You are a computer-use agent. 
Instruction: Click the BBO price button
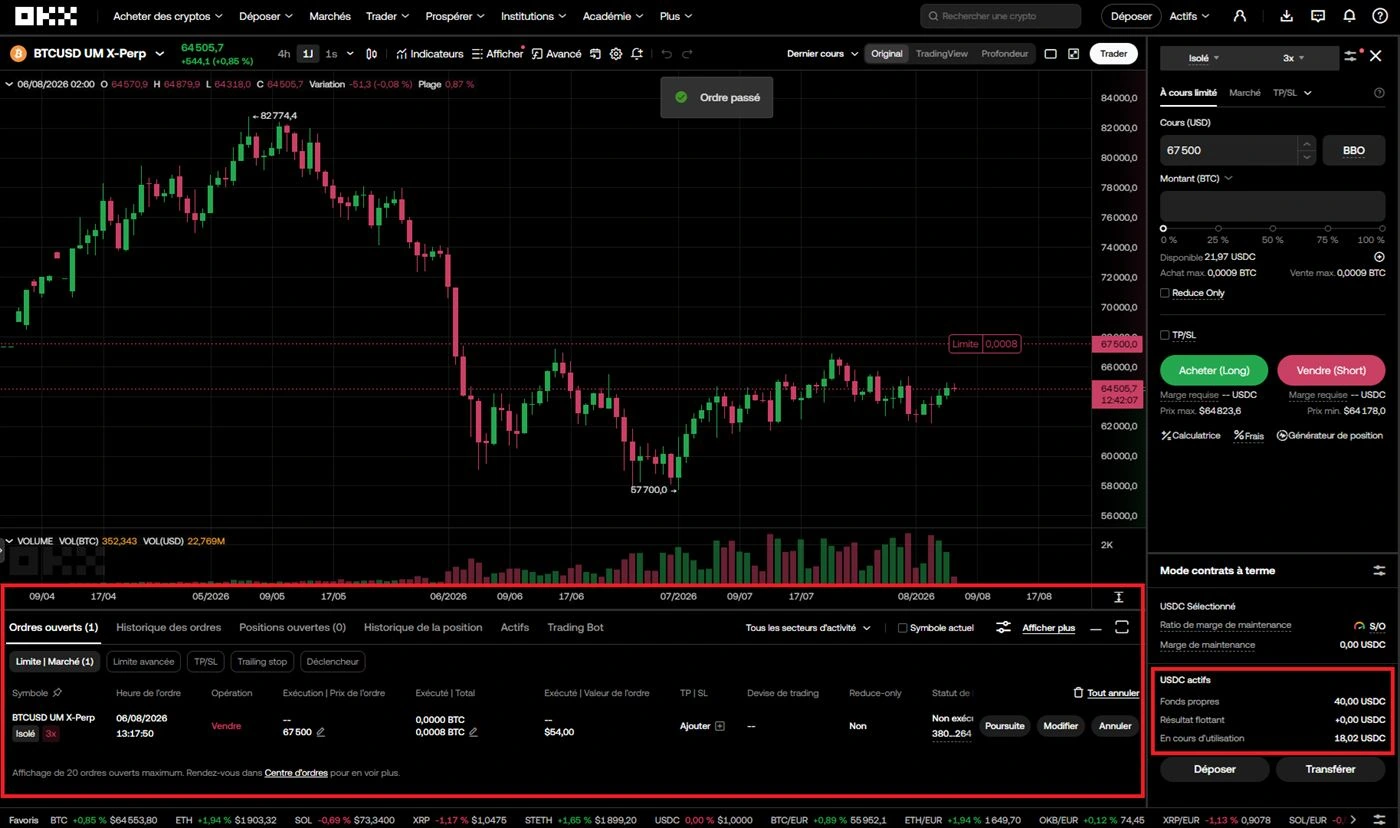(1353, 151)
